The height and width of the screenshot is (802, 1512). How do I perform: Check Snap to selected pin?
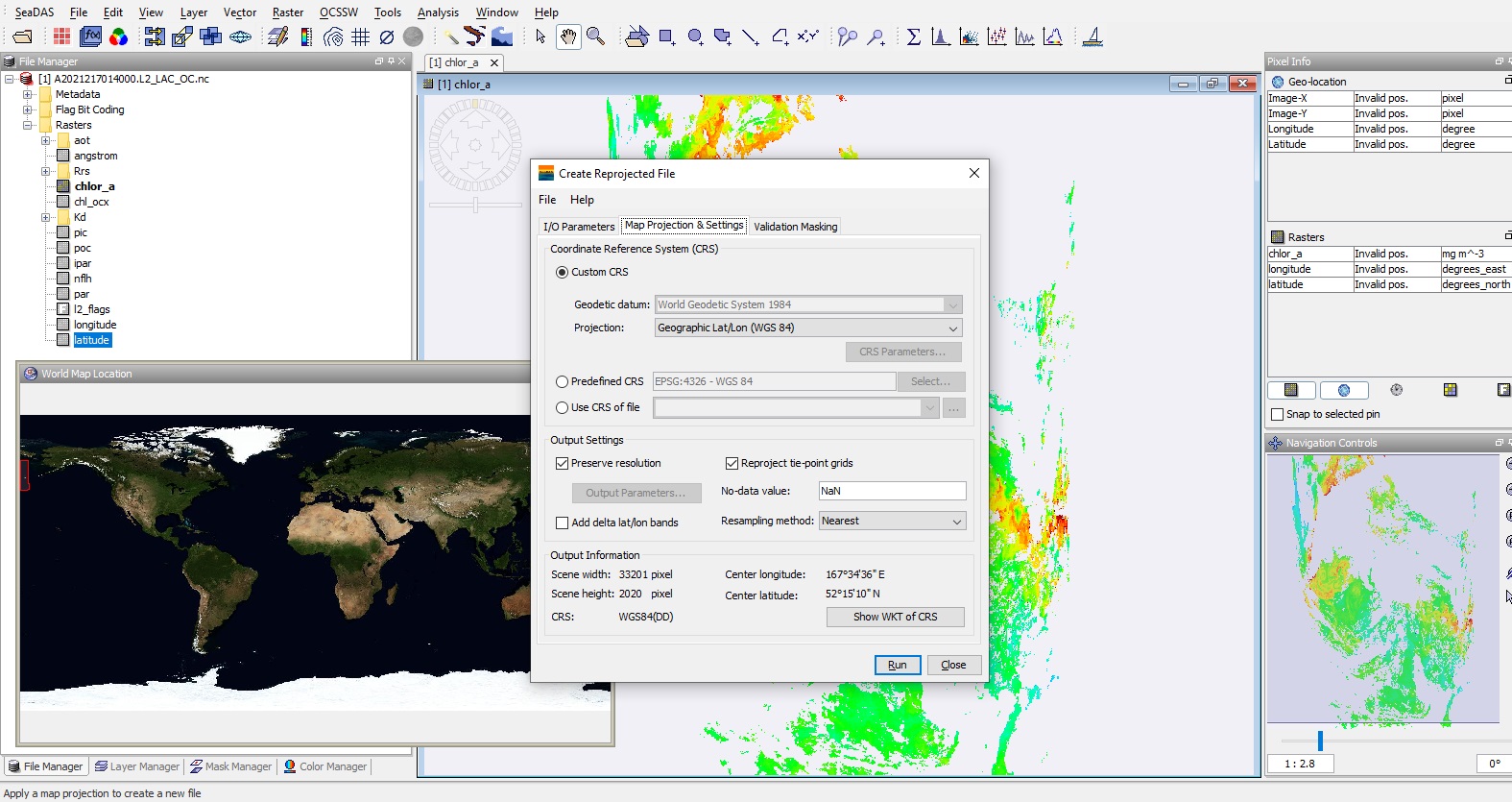[x=1277, y=414]
